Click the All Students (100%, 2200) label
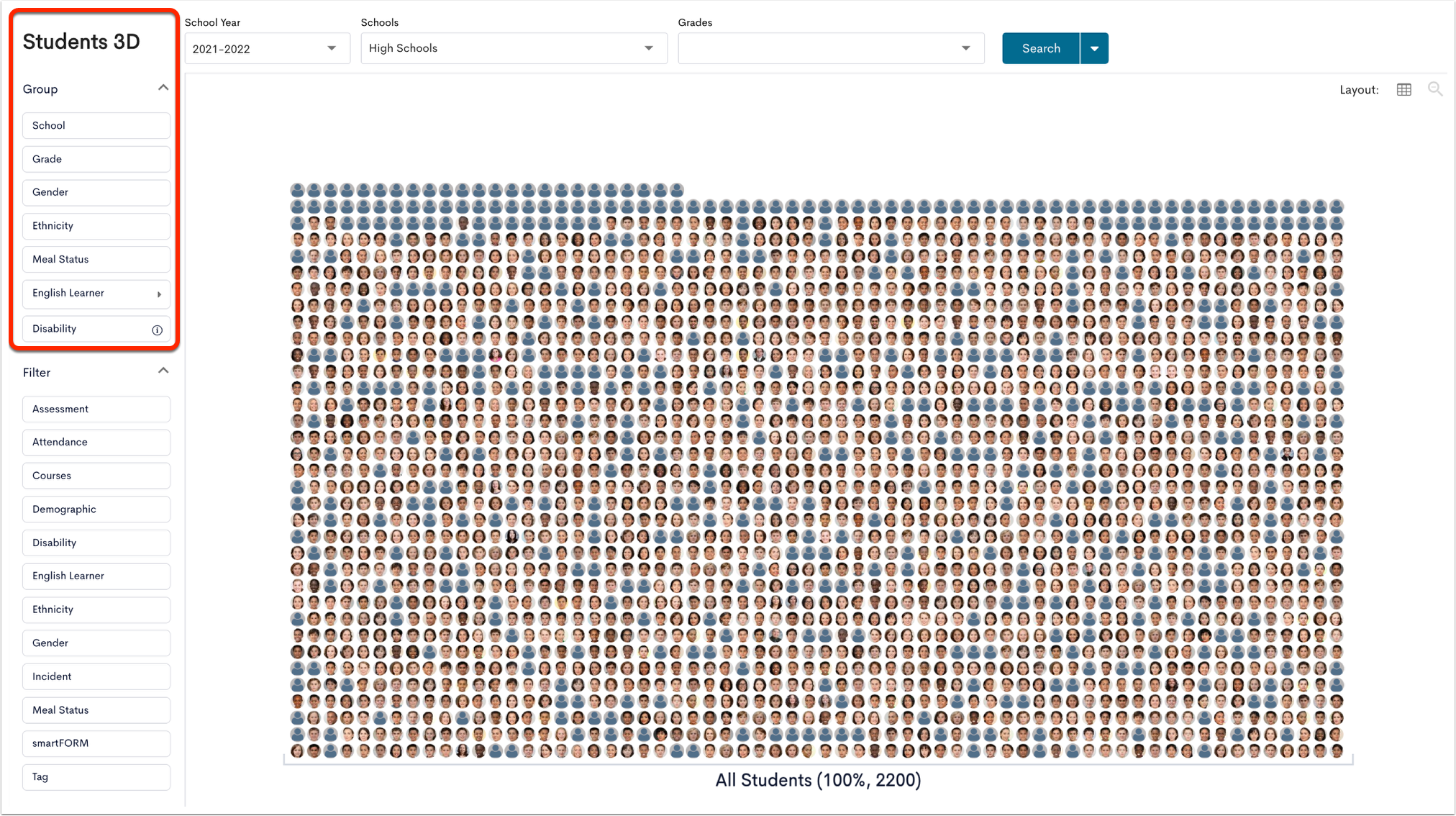The image size is (1456, 816). [818, 781]
